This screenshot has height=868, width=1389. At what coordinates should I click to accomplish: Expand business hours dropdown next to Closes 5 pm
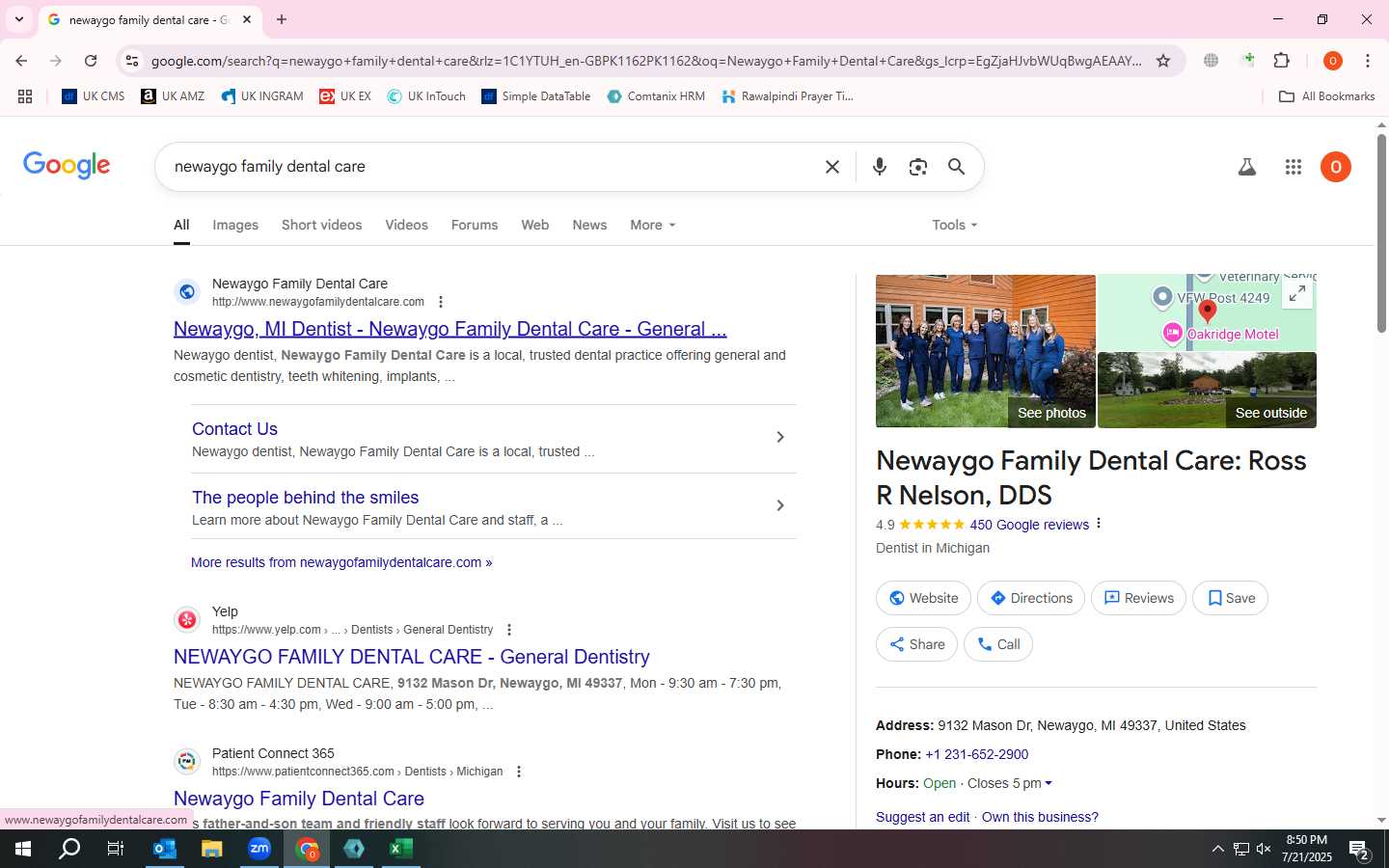(x=1049, y=783)
